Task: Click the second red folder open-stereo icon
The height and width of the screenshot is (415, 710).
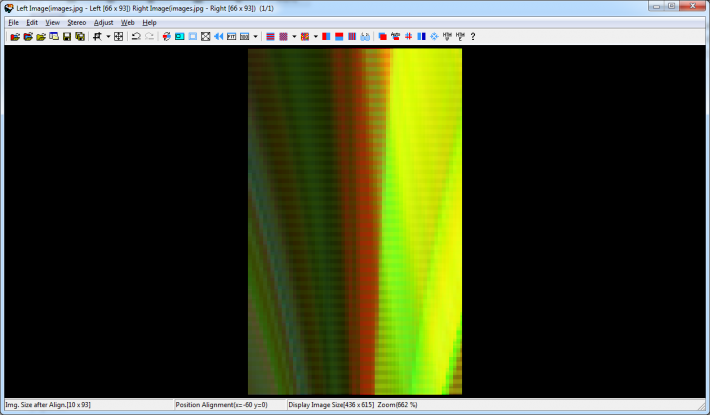Action: click(28, 37)
